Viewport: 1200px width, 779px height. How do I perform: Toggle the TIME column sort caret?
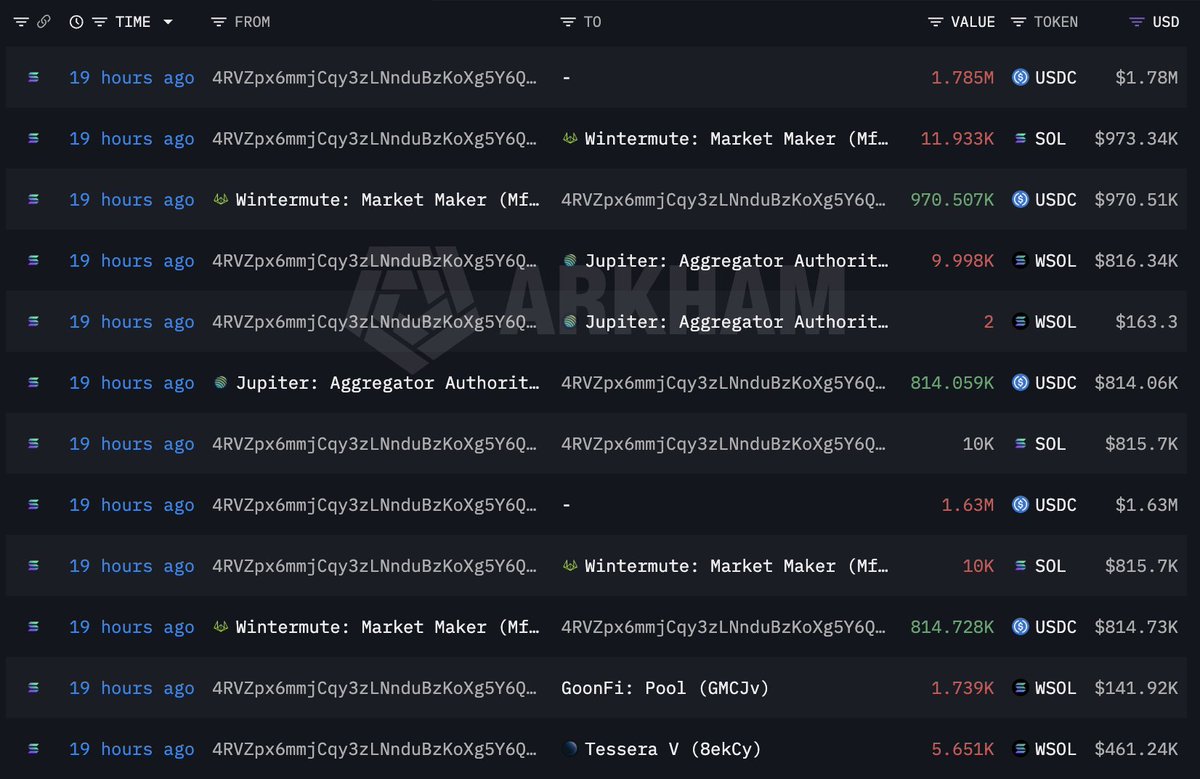click(x=167, y=22)
